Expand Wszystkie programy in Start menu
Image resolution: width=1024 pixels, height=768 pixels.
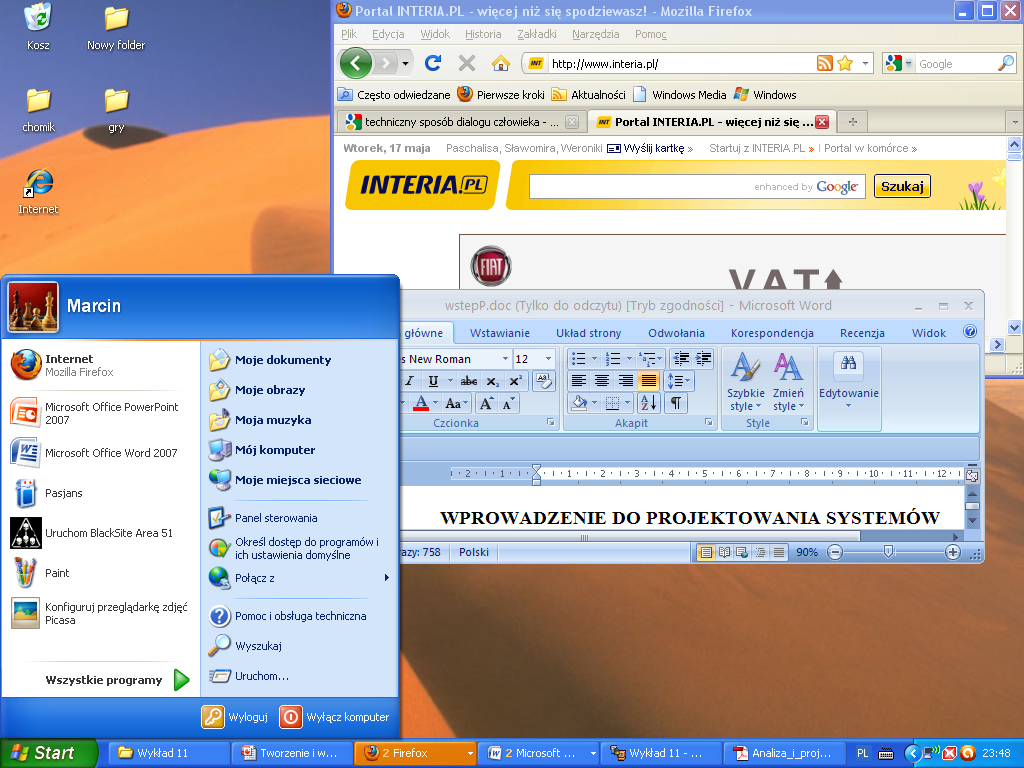tap(118, 680)
